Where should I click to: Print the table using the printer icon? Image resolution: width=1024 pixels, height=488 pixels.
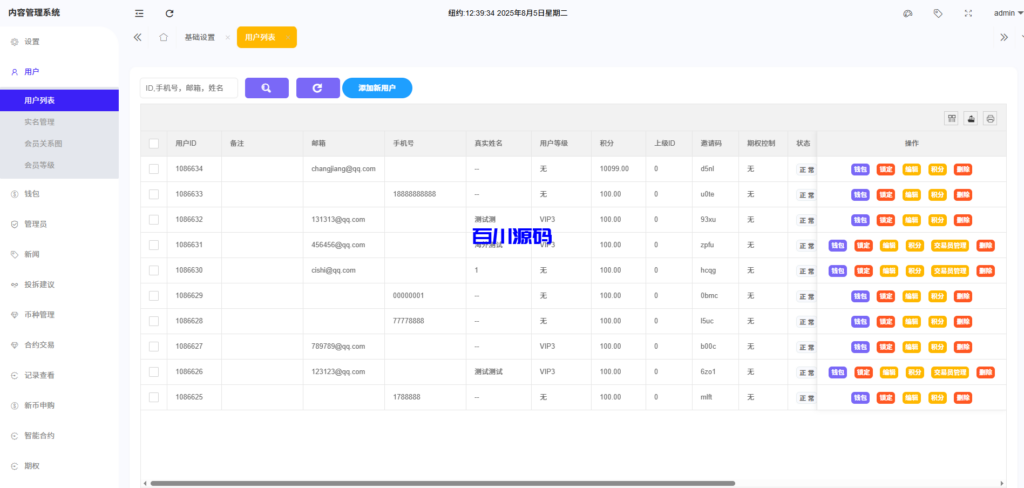pyautogui.click(x=990, y=118)
